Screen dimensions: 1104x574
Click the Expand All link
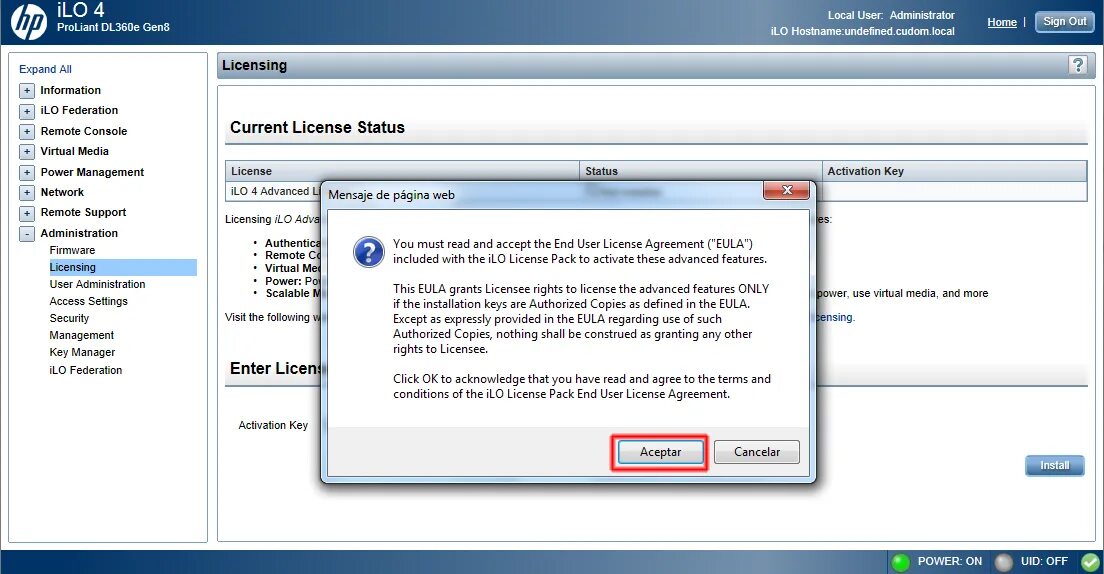[45, 69]
